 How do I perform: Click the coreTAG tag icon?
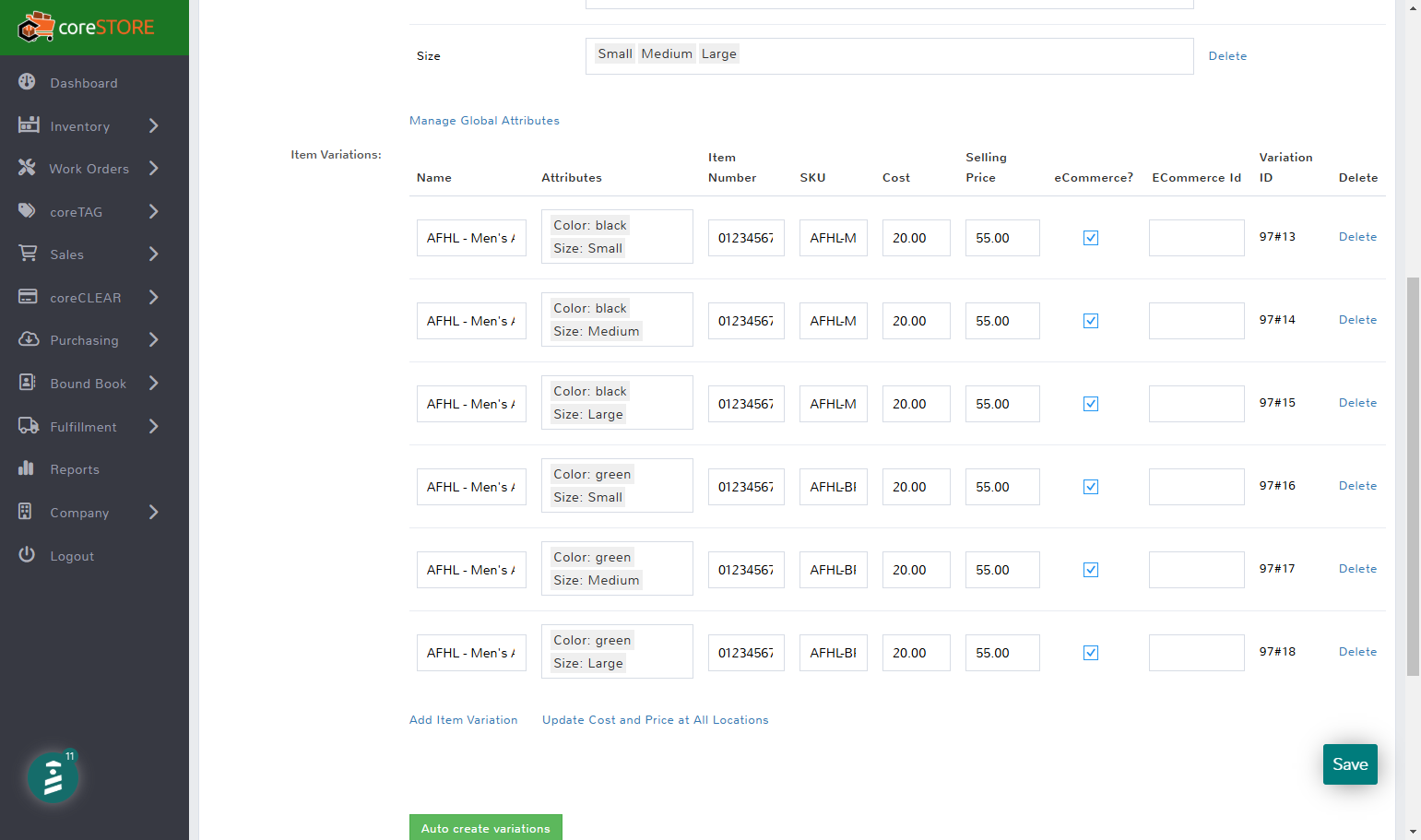click(28, 210)
